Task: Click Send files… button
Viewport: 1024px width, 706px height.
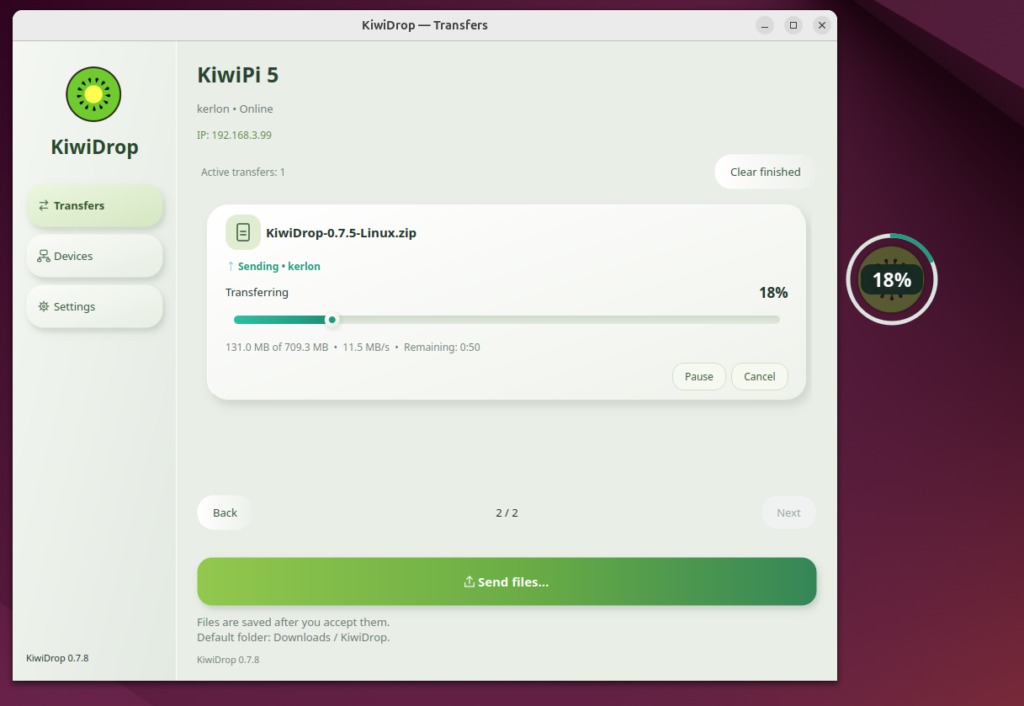Action: [507, 581]
